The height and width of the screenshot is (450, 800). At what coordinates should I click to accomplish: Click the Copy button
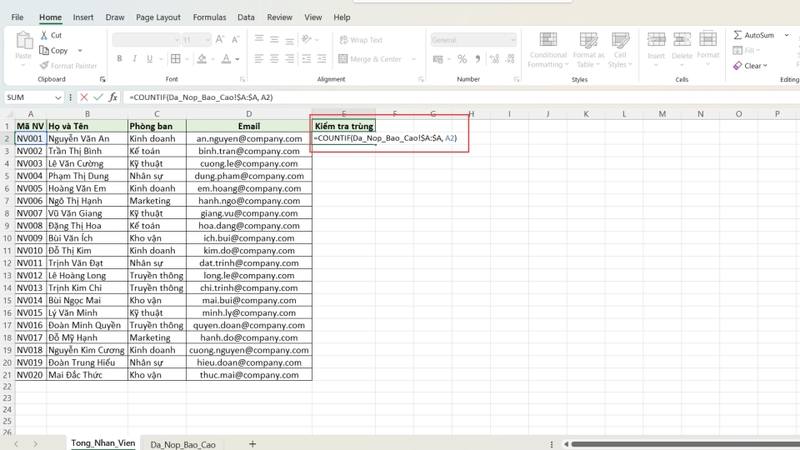pos(54,51)
